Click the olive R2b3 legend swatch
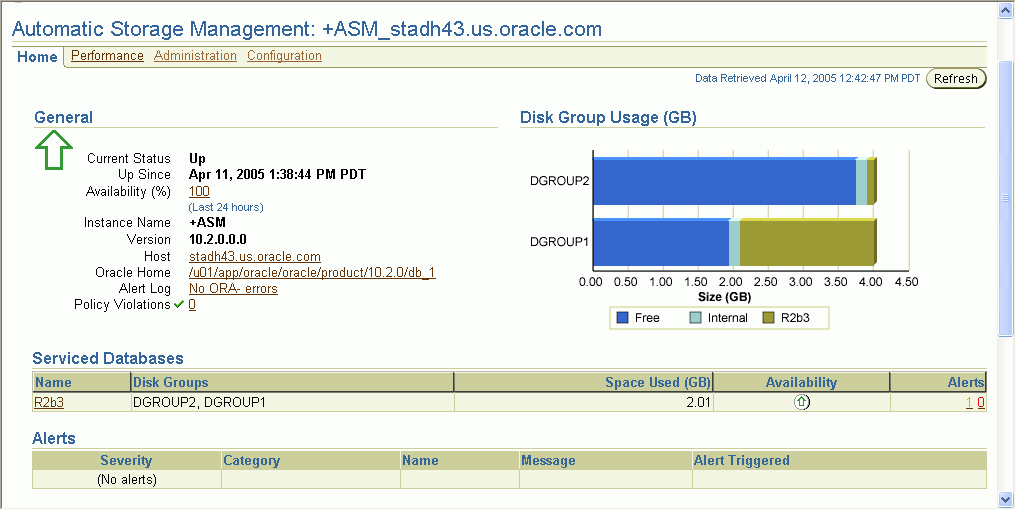 coord(769,318)
